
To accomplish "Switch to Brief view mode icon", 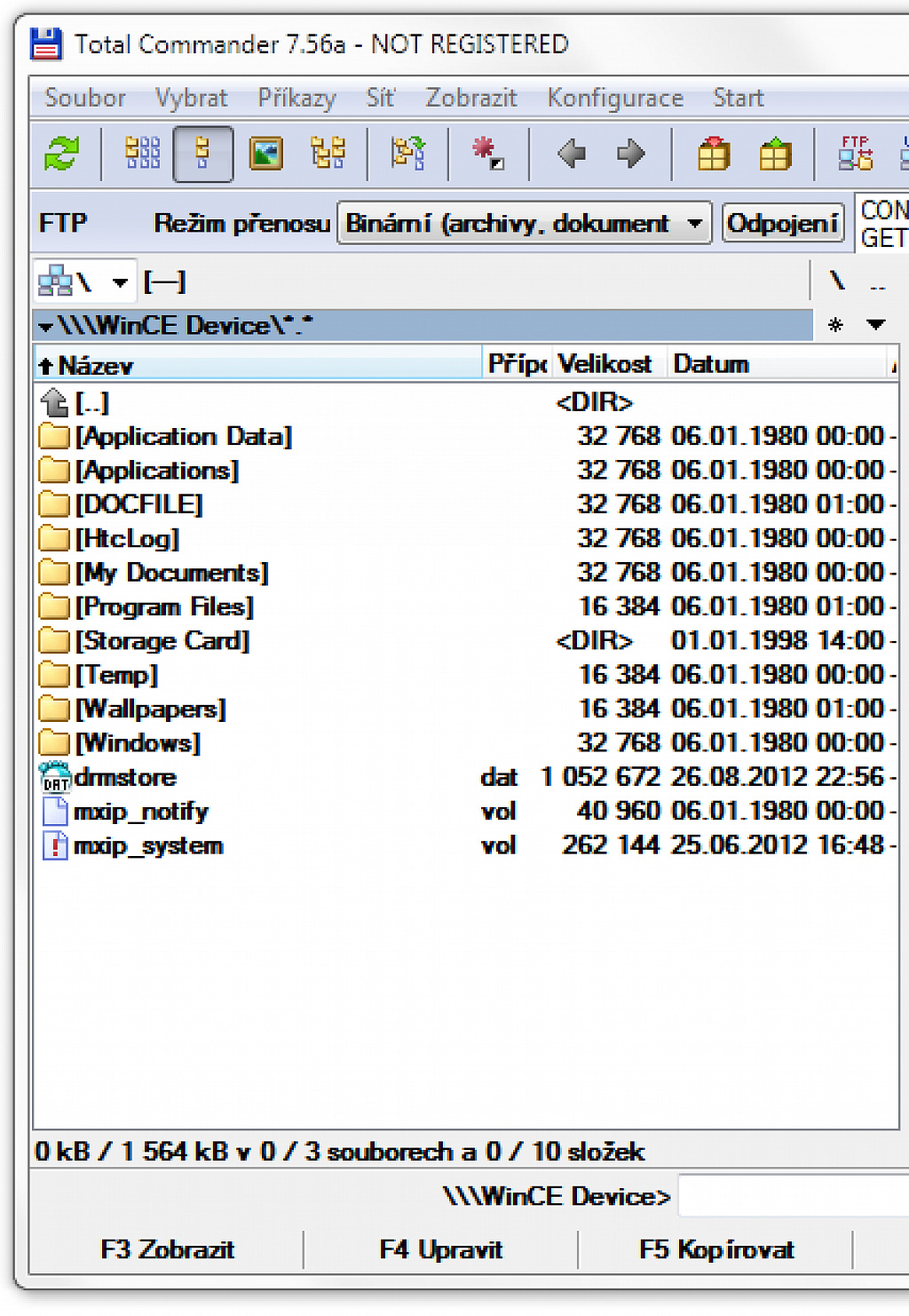I will pyautogui.click(x=142, y=154).
